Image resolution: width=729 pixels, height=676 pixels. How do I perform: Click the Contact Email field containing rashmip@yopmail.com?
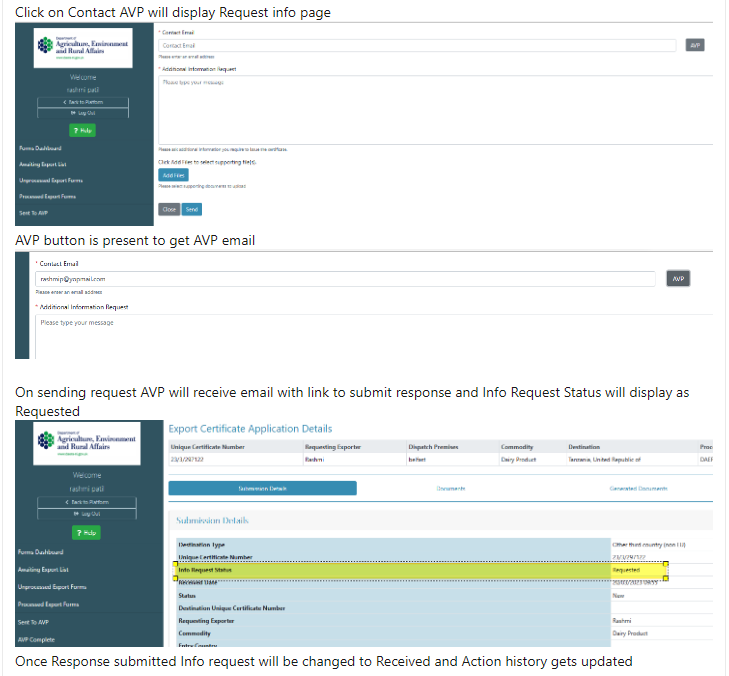345,279
